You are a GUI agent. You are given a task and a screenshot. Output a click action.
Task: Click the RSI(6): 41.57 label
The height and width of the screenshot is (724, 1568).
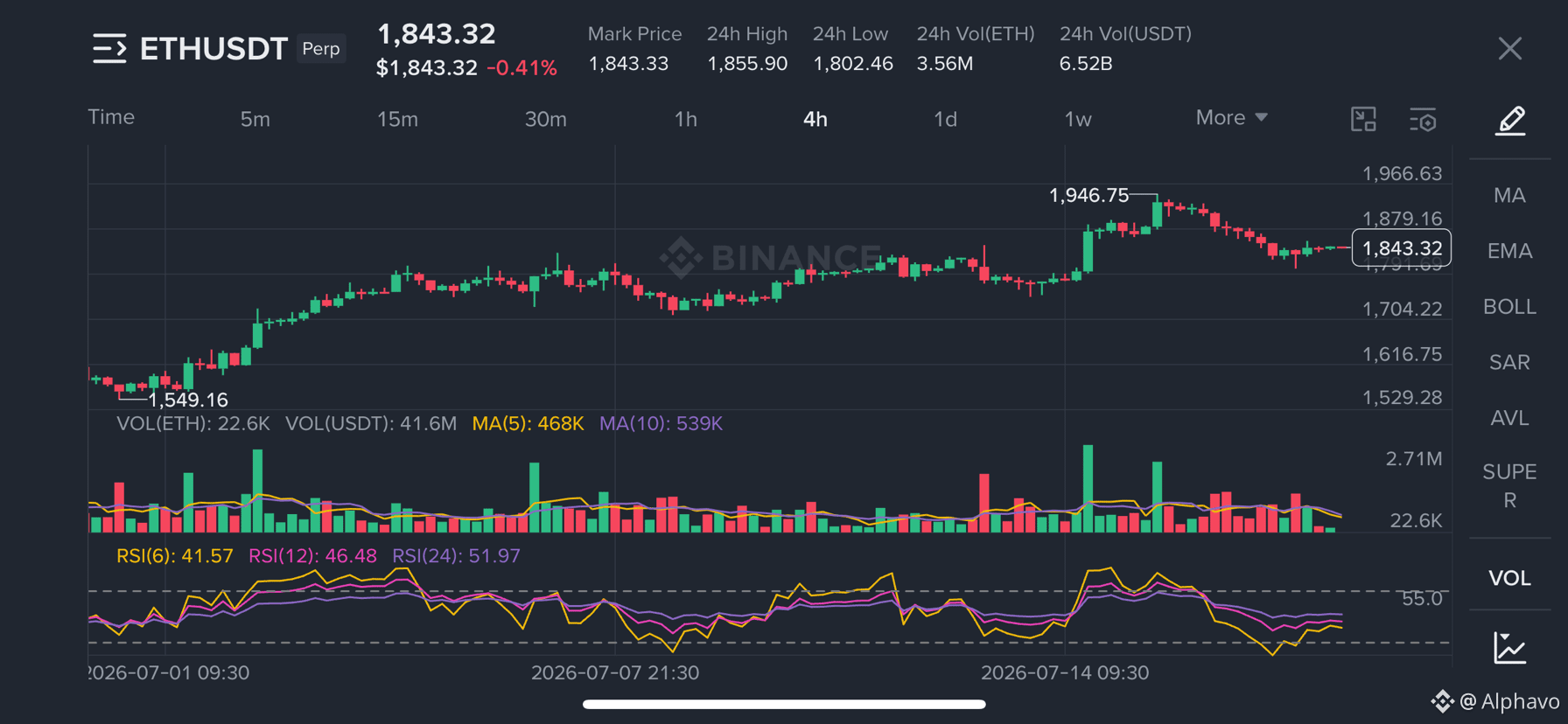175,556
